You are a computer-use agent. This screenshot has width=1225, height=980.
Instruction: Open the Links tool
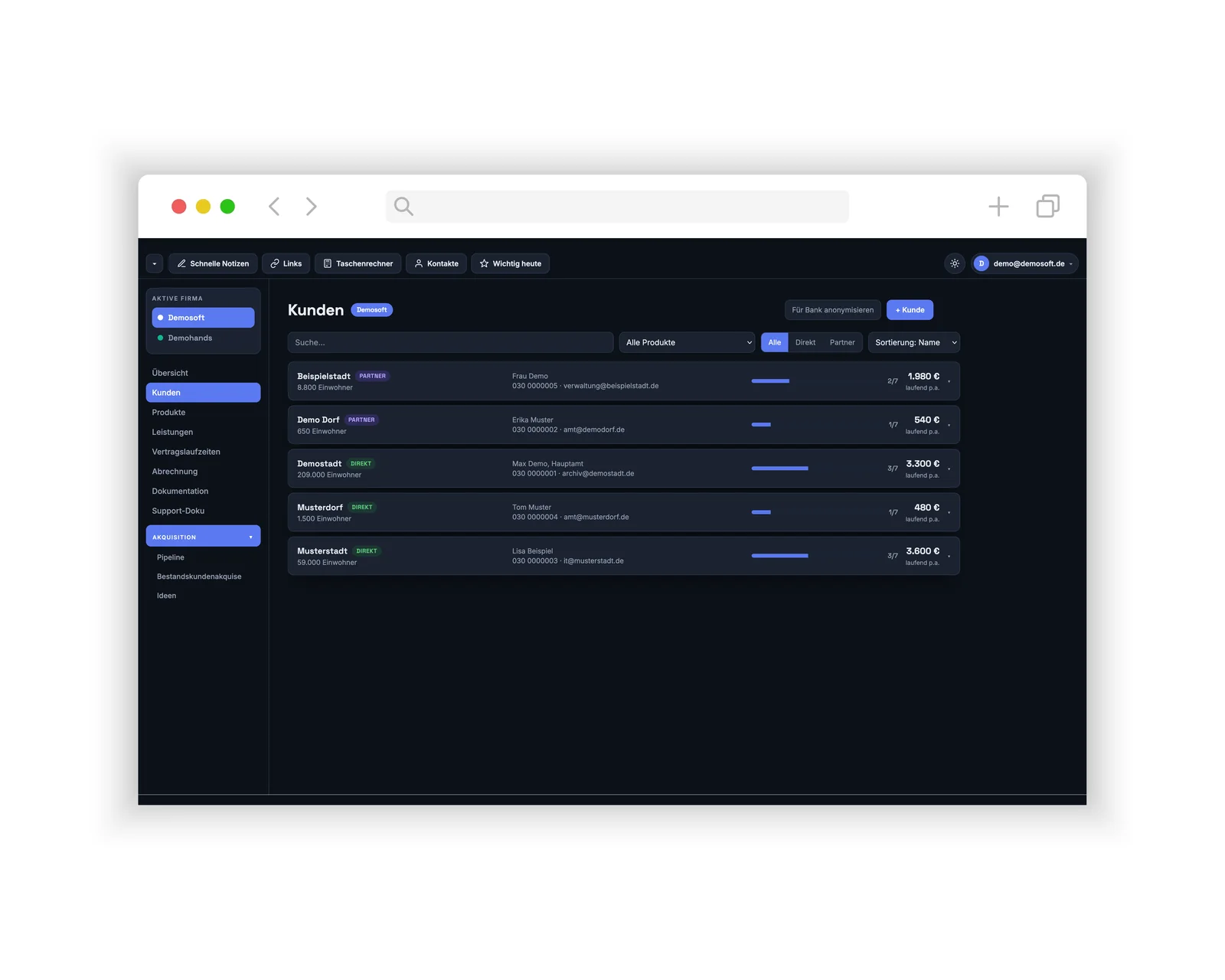(x=286, y=263)
